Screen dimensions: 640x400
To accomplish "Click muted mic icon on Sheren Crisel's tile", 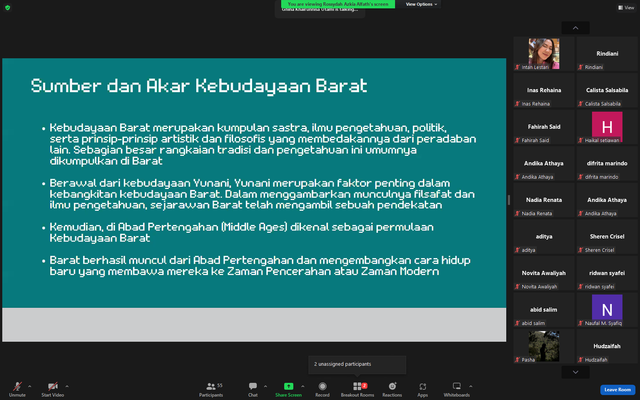I will tap(580, 250).
